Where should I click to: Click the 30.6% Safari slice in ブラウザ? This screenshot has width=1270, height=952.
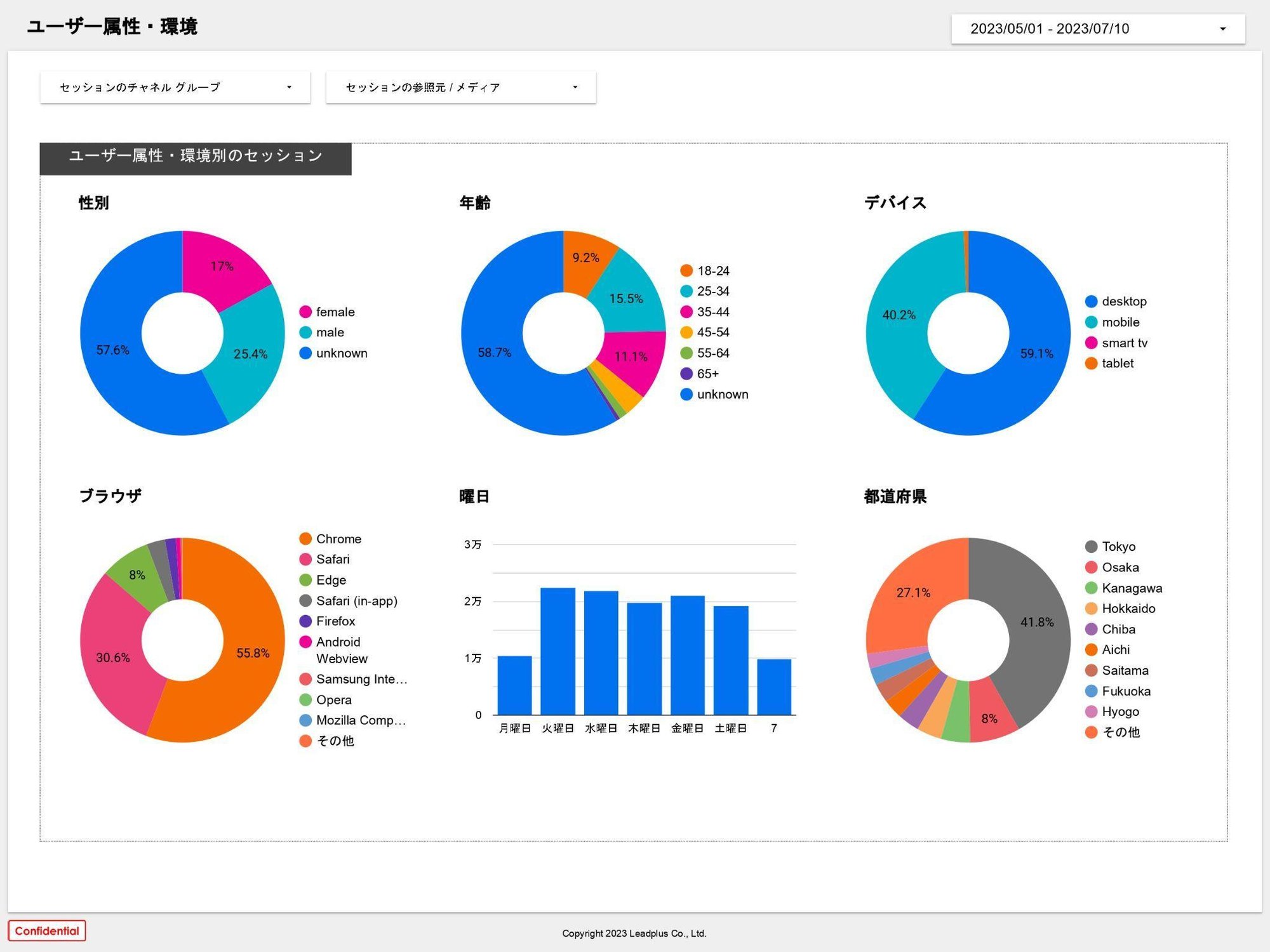[114, 657]
